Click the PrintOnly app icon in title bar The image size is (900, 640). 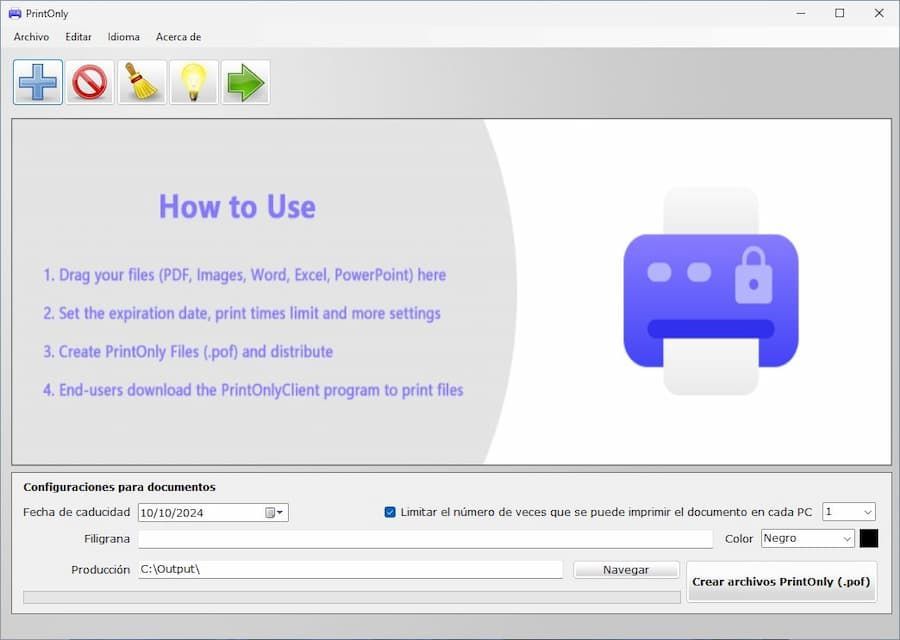(15, 13)
